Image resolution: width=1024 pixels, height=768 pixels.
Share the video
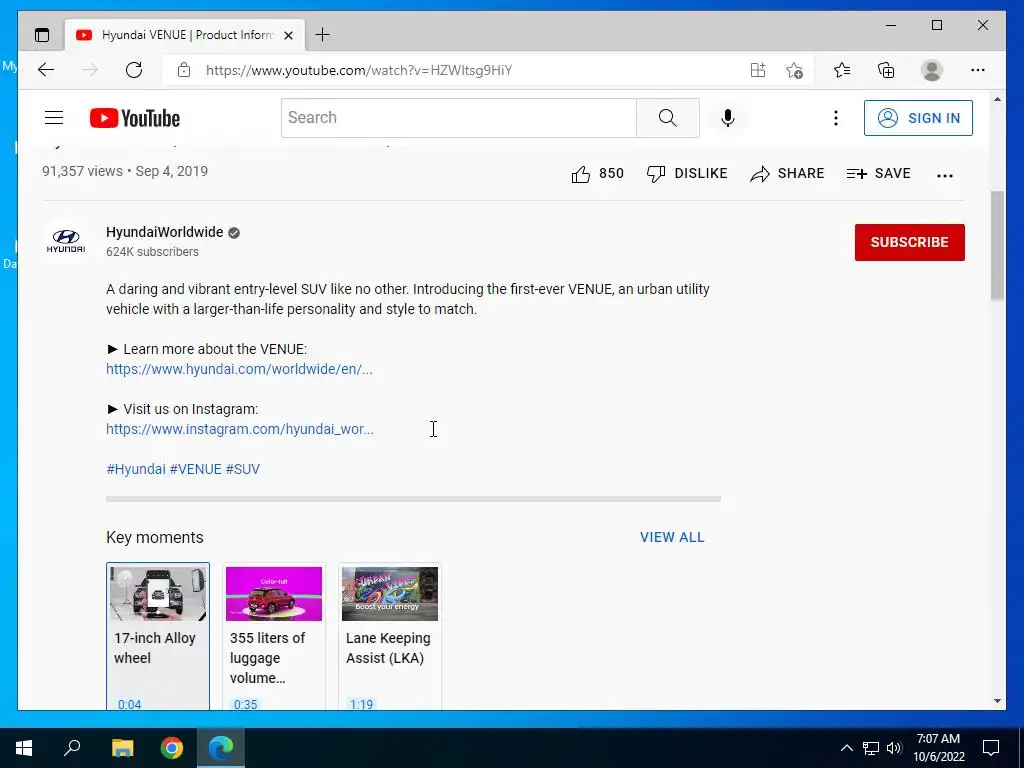point(787,174)
